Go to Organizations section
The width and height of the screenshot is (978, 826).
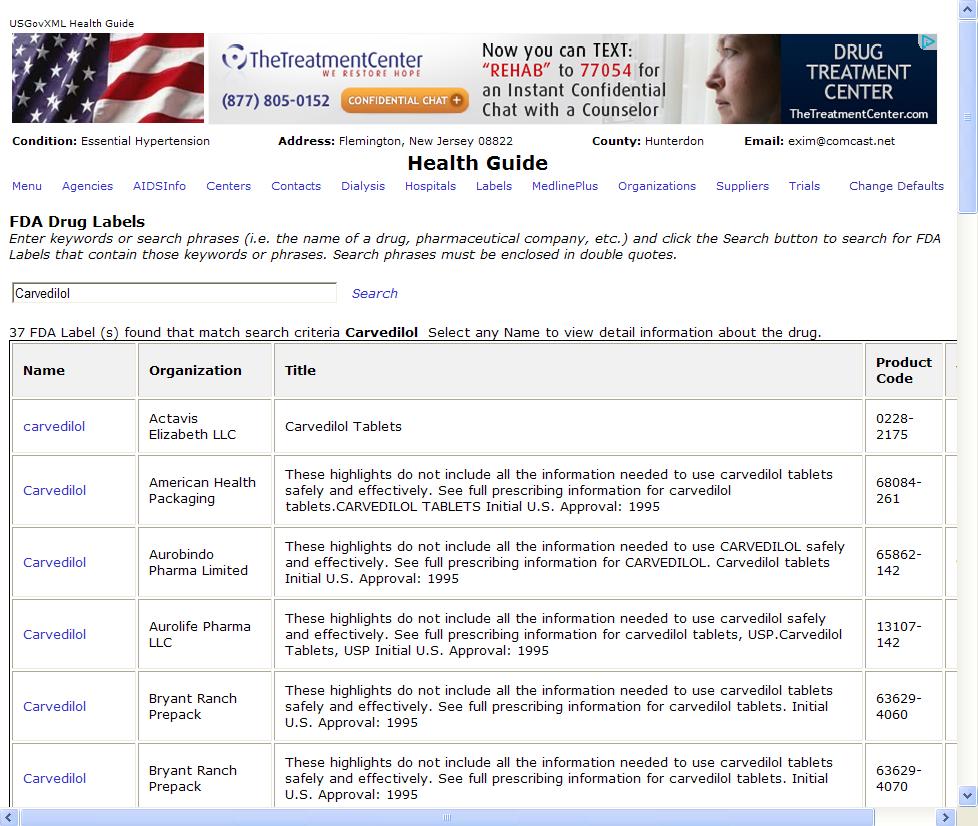tap(657, 186)
